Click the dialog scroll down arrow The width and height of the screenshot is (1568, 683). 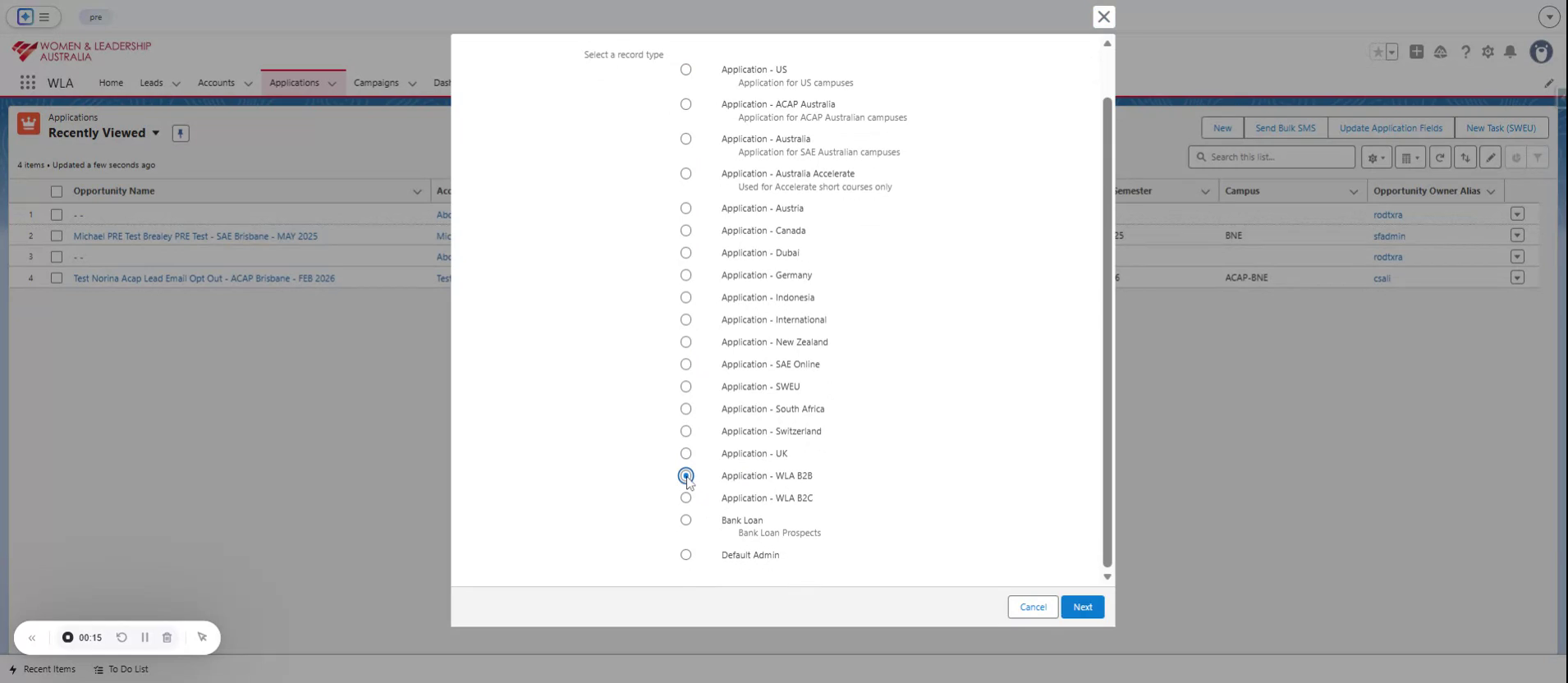pos(1107,577)
